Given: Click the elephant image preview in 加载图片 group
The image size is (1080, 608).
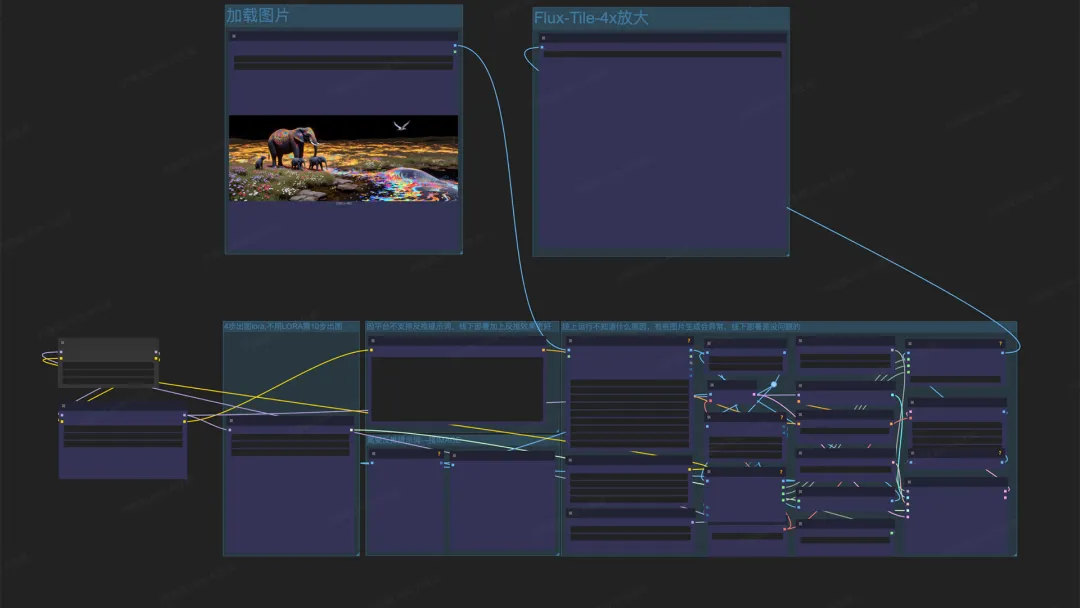Looking at the screenshot, I should 343,158.
